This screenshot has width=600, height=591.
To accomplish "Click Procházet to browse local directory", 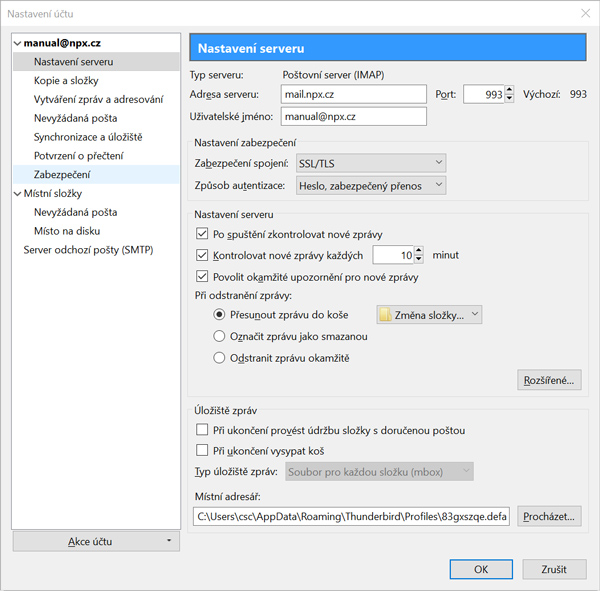I will tap(549, 517).
